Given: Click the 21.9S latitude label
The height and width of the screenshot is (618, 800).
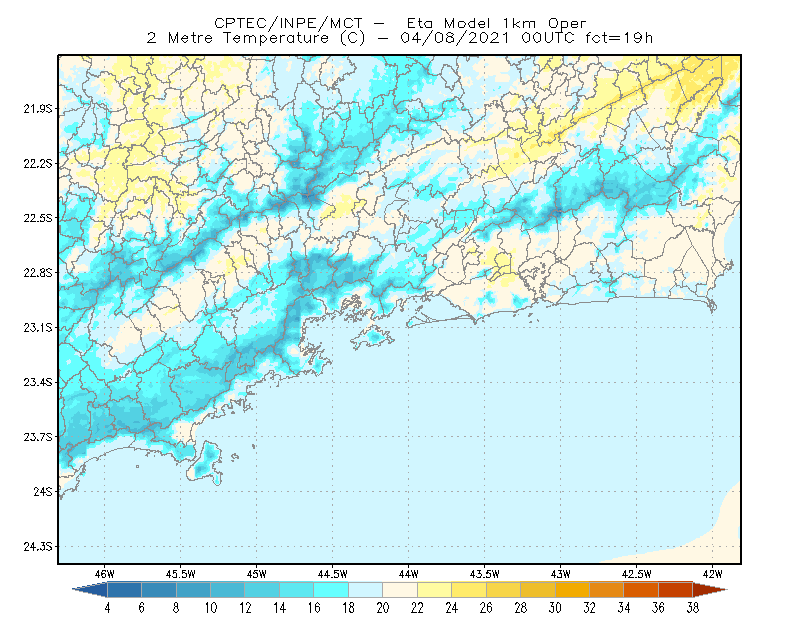Looking at the screenshot, I should (x=38, y=109).
